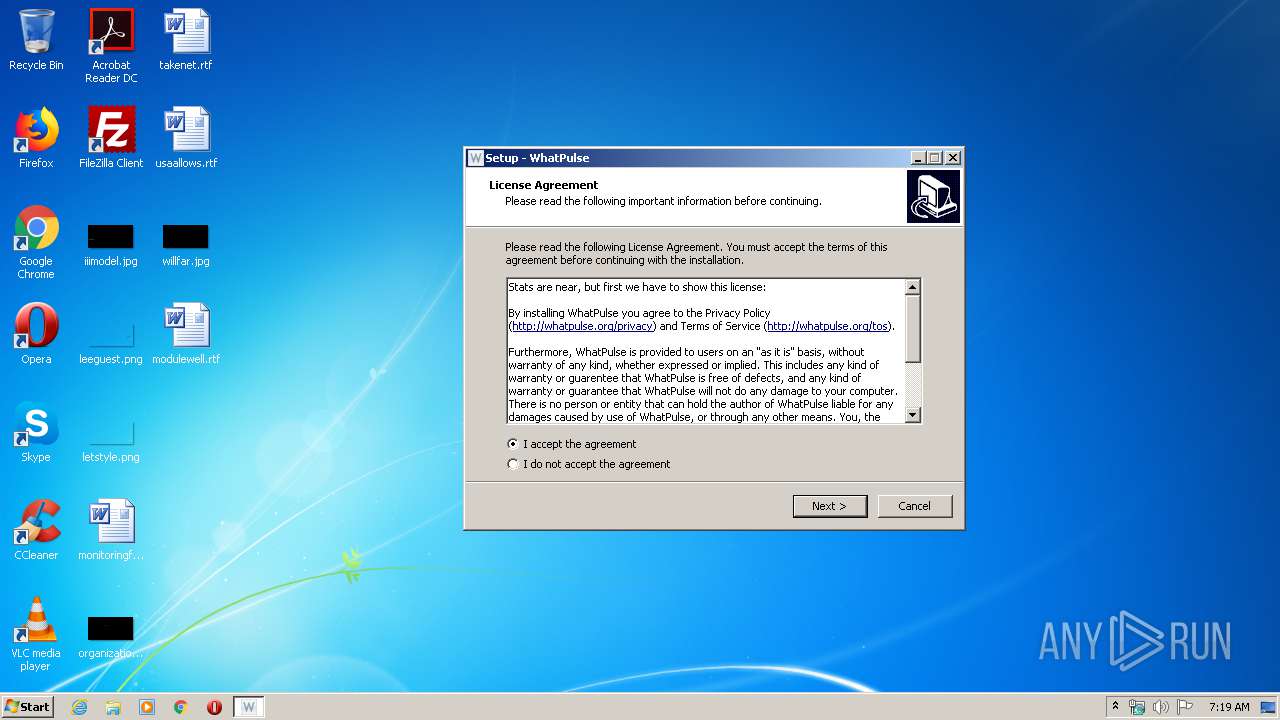Viewport: 1280px width, 720px height.
Task: Click the license scrollbar up arrow
Action: pos(912,287)
